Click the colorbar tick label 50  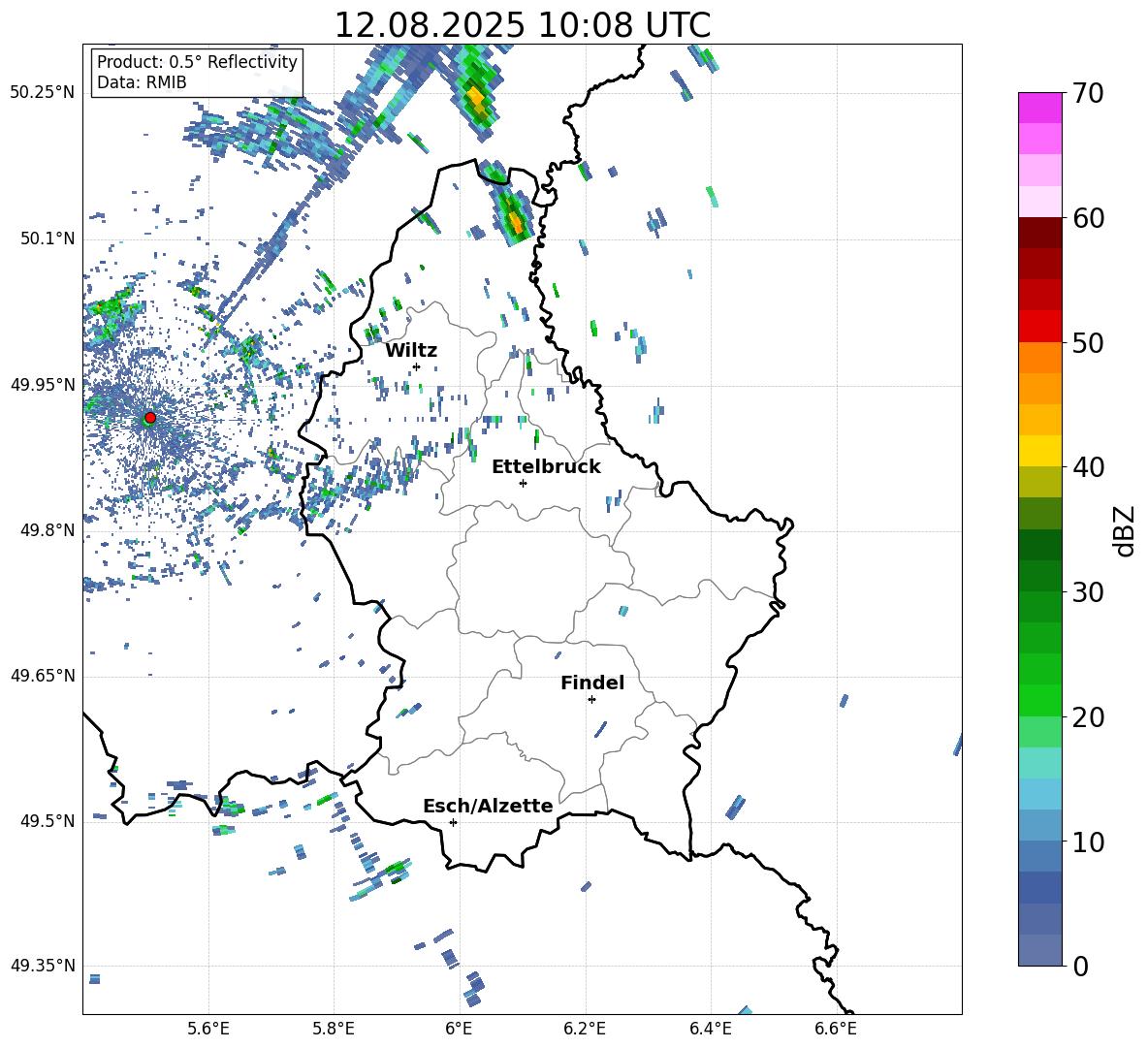[1088, 343]
